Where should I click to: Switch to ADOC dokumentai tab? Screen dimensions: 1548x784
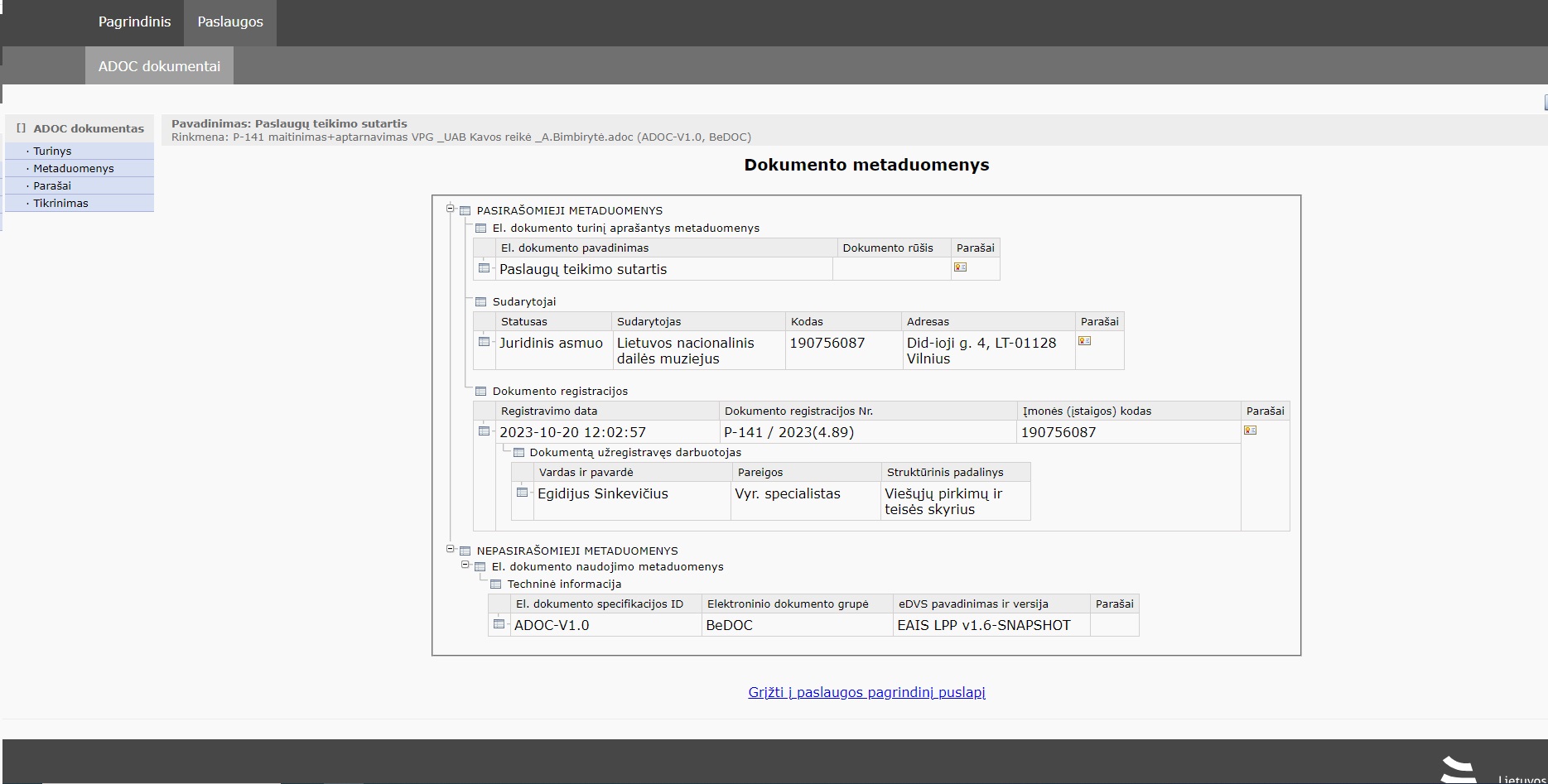(x=159, y=66)
